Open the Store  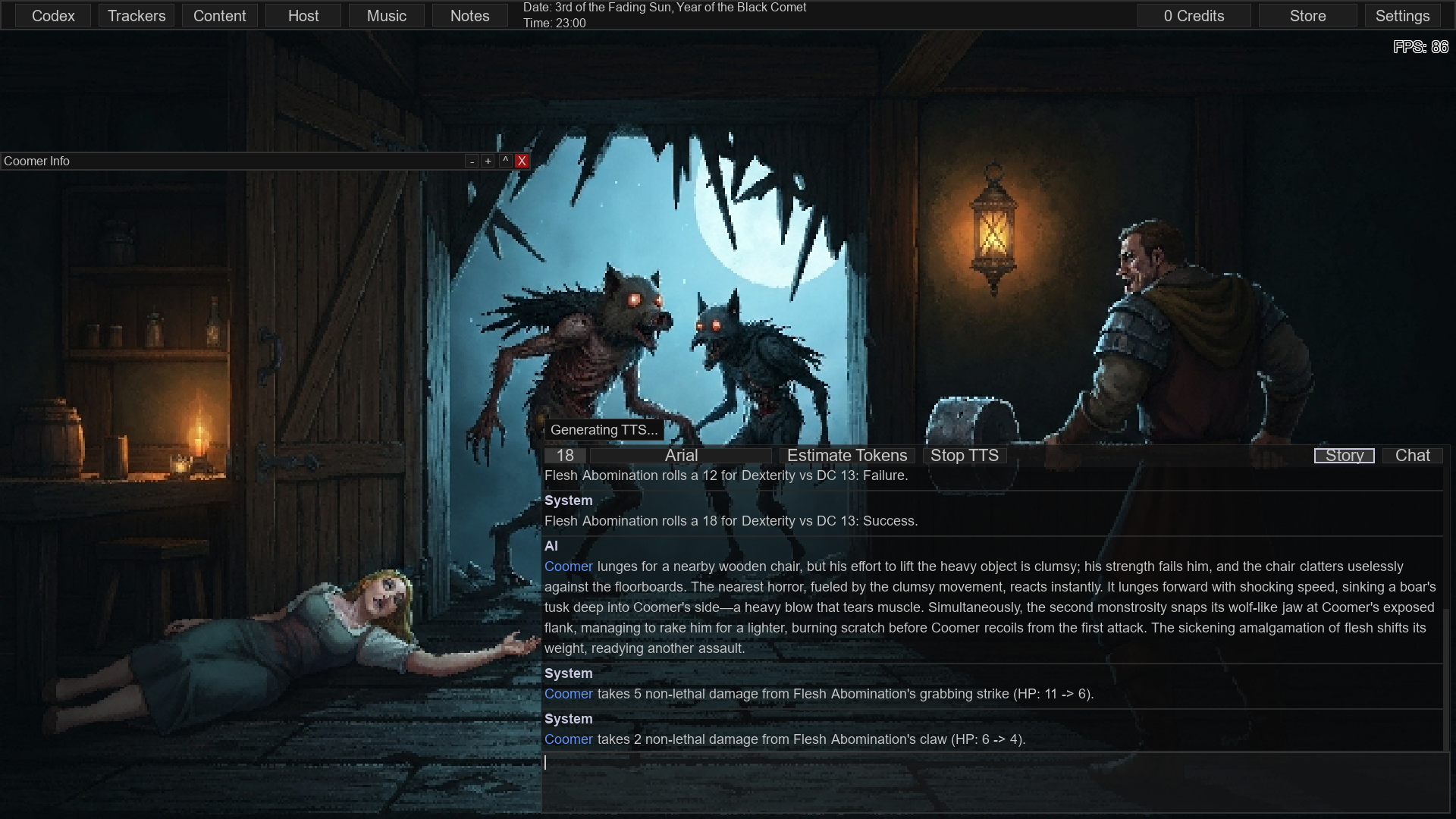[1307, 16]
